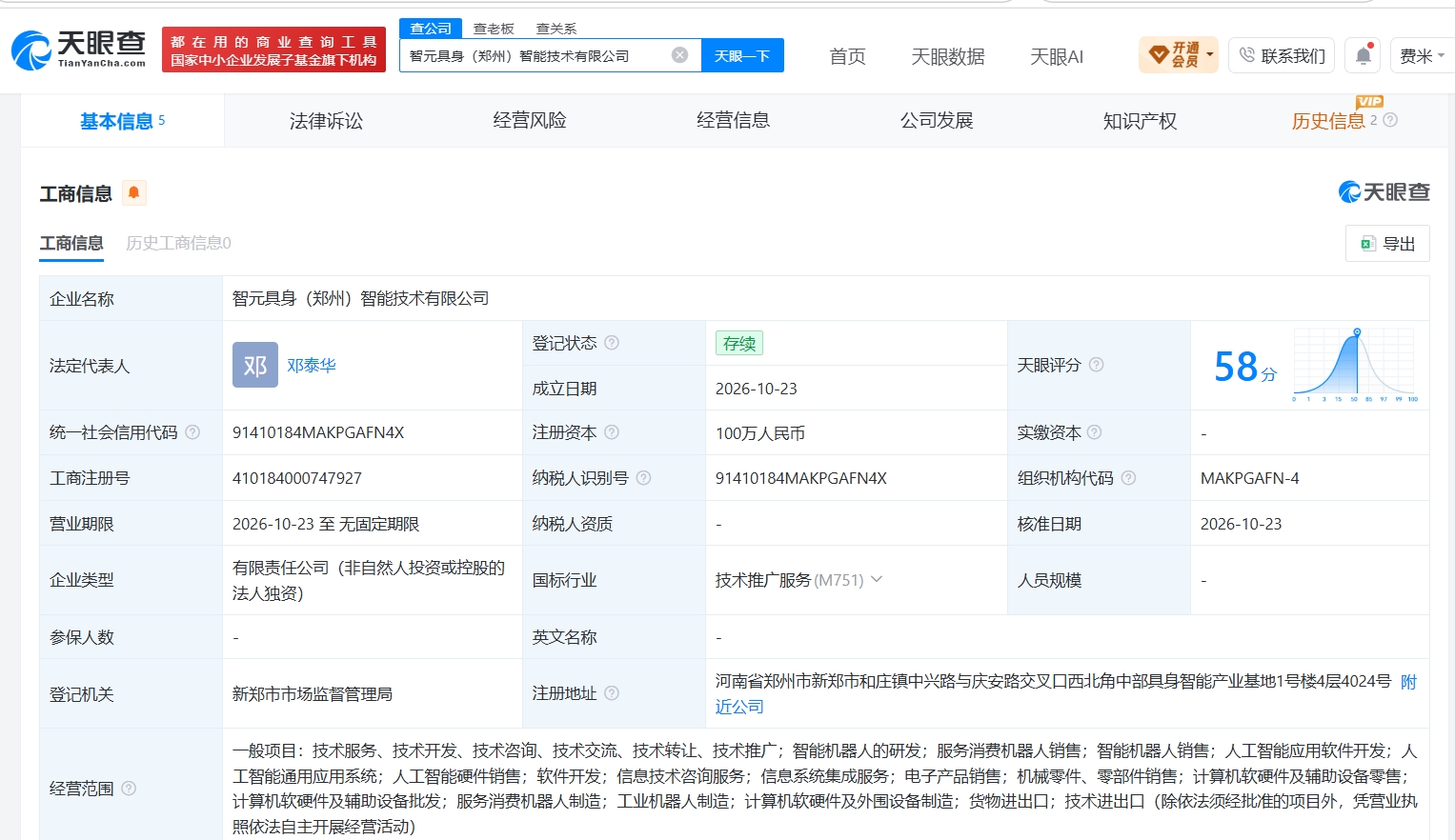Open the notification bell
This screenshot has width=1455, height=840.
(1364, 55)
